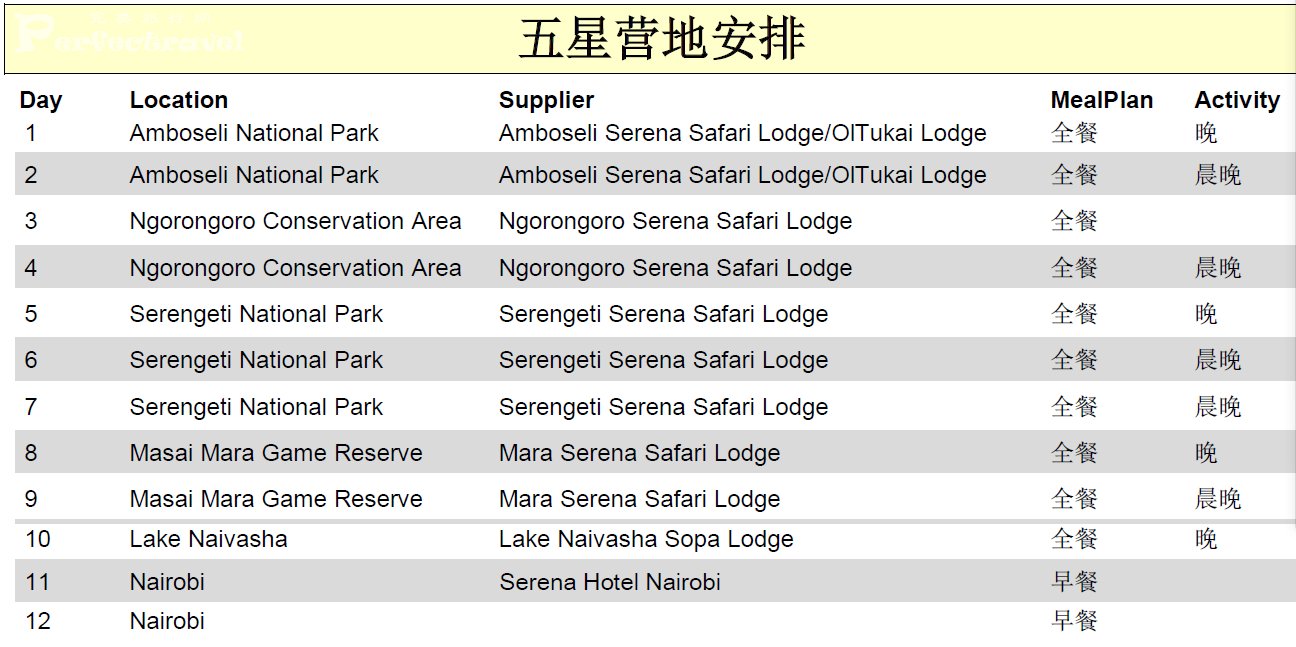Select the Lake Naivasha location cell
The height and width of the screenshot is (647, 1296).
pyautogui.click(x=209, y=539)
